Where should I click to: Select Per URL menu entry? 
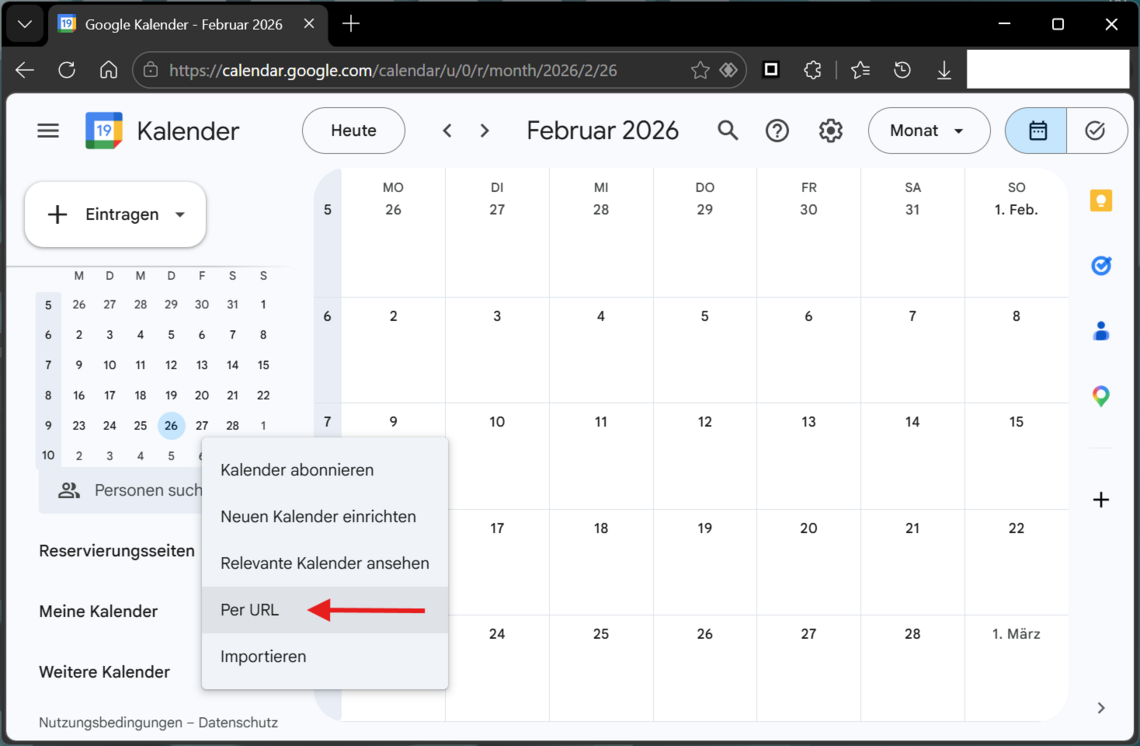pyautogui.click(x=250, y=610)
